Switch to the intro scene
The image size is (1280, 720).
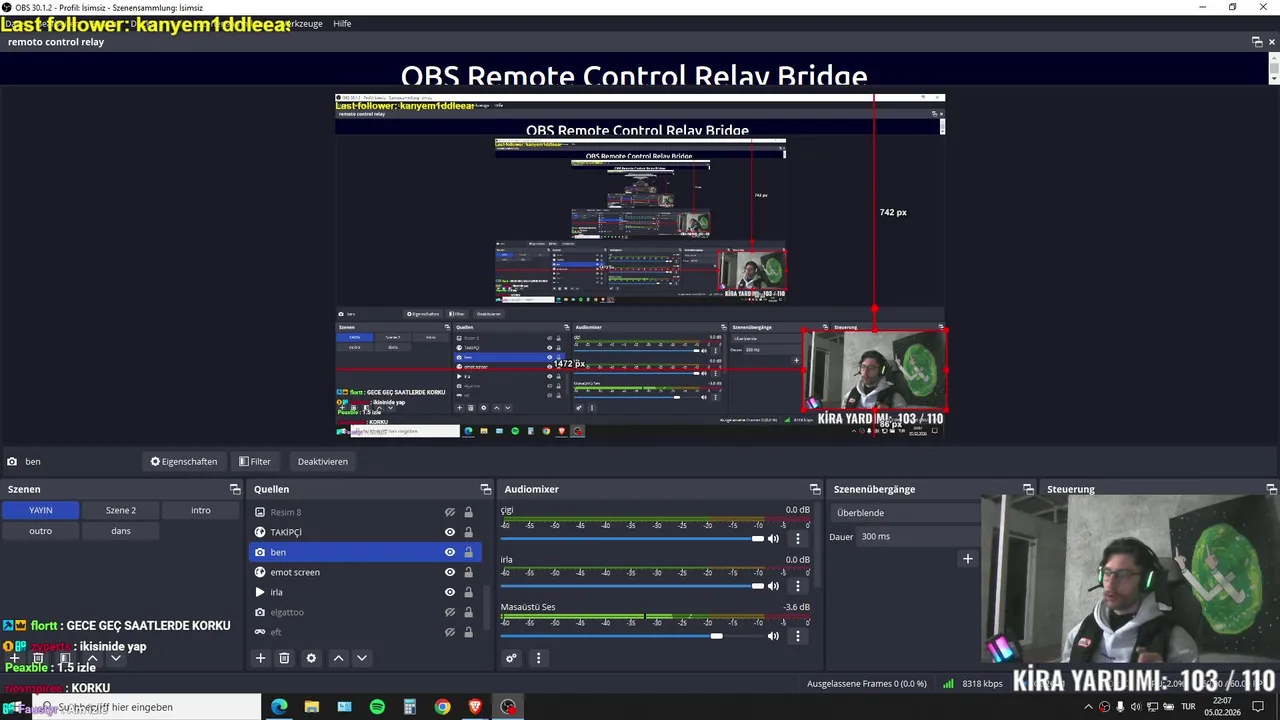coord(201,510)
